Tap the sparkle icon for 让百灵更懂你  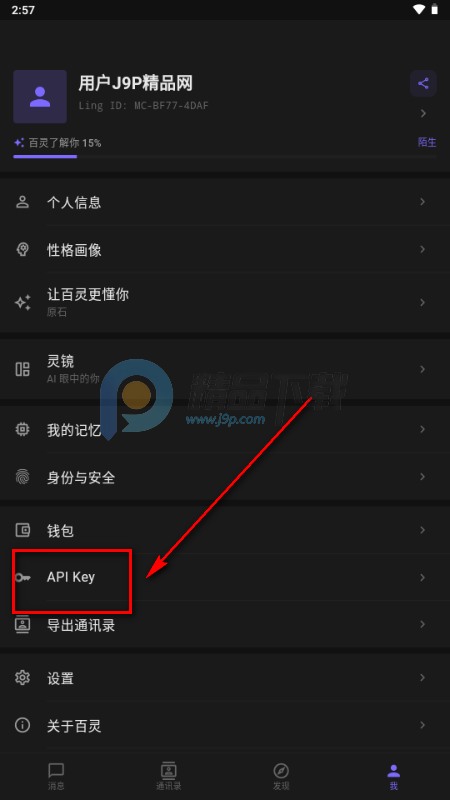click(22, 302)
